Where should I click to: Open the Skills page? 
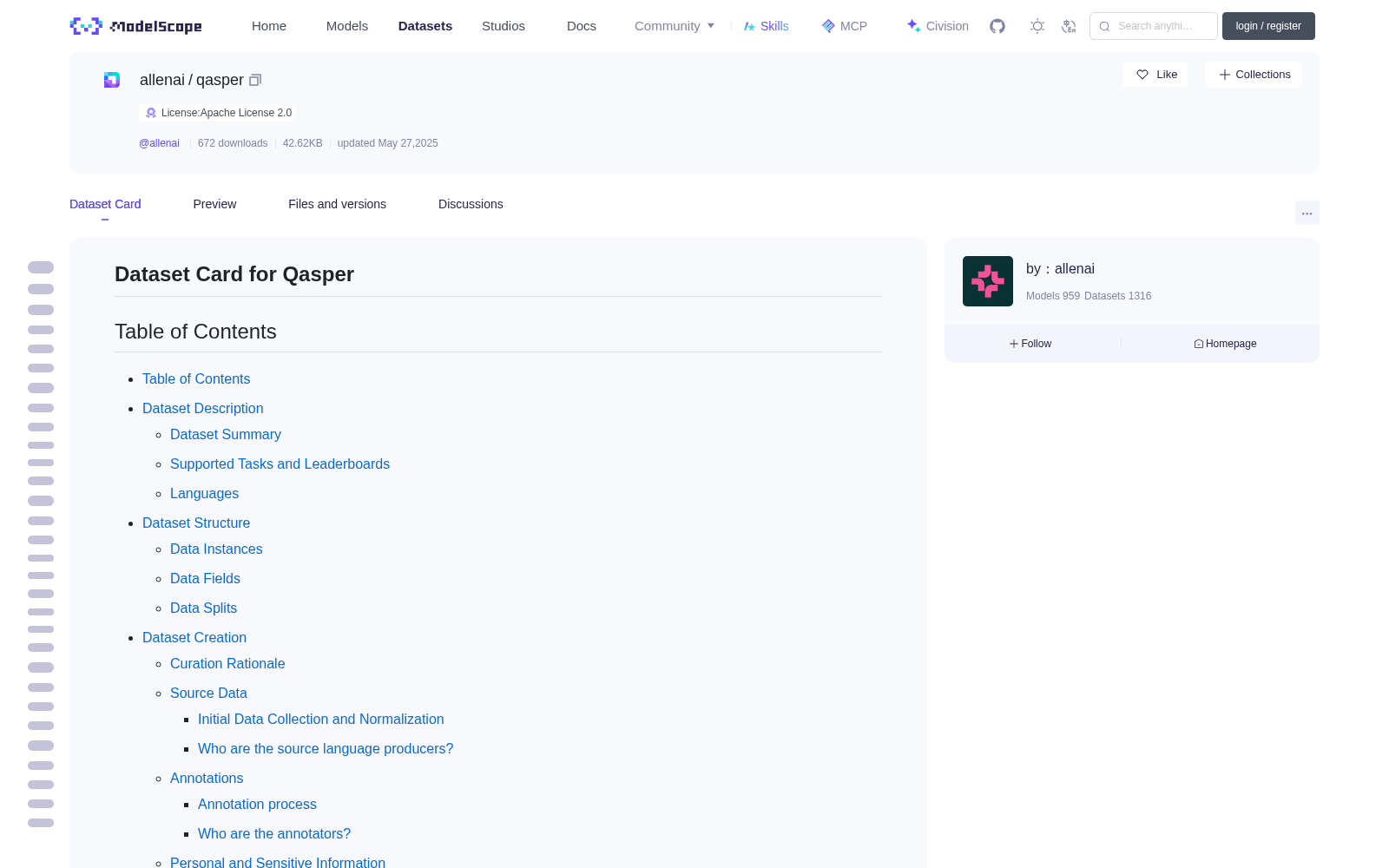[766, 26]
